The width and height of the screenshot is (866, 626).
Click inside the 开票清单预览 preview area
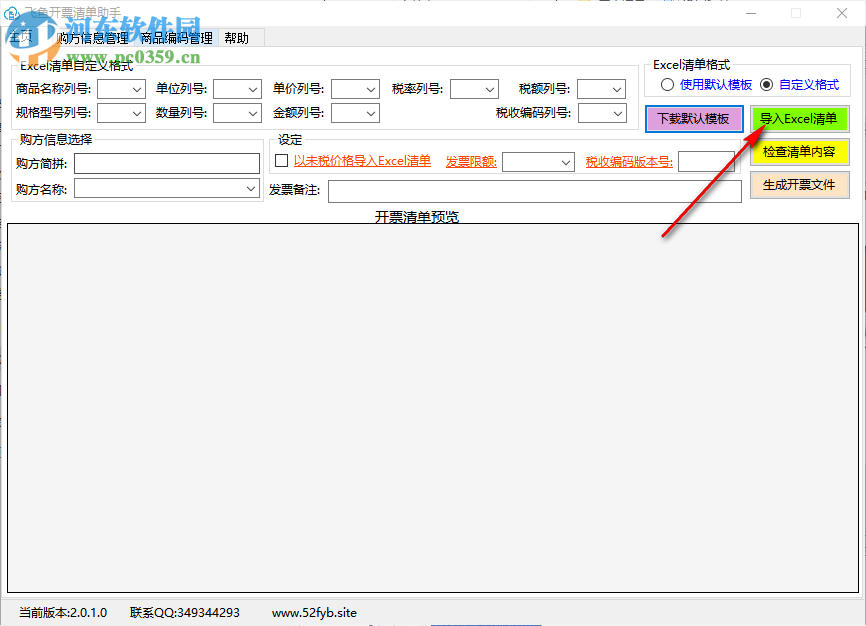433,408
